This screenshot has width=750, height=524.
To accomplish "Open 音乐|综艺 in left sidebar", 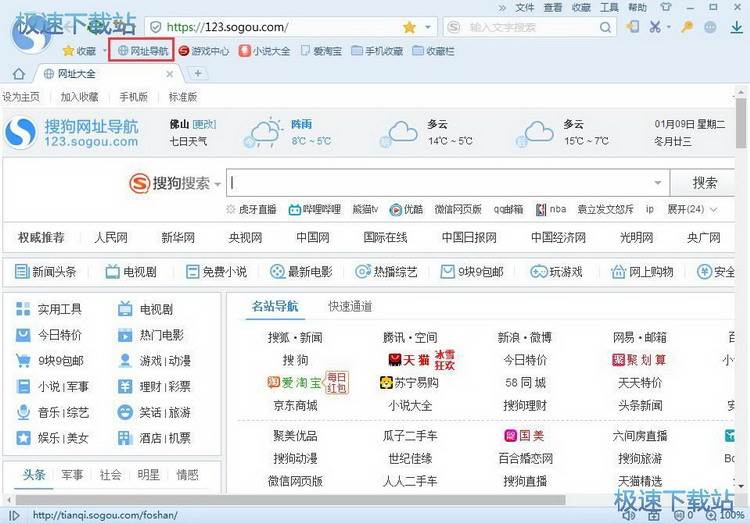I will click(53, 412).
